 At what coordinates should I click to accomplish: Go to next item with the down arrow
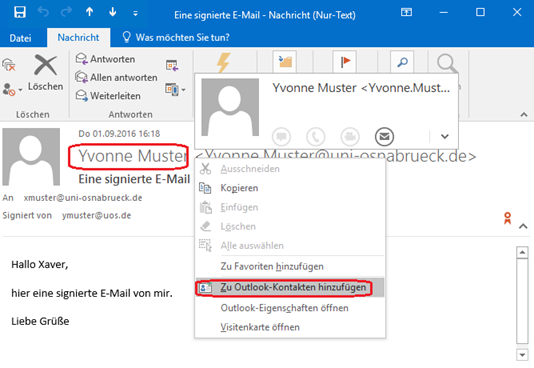tap(112, 12)
